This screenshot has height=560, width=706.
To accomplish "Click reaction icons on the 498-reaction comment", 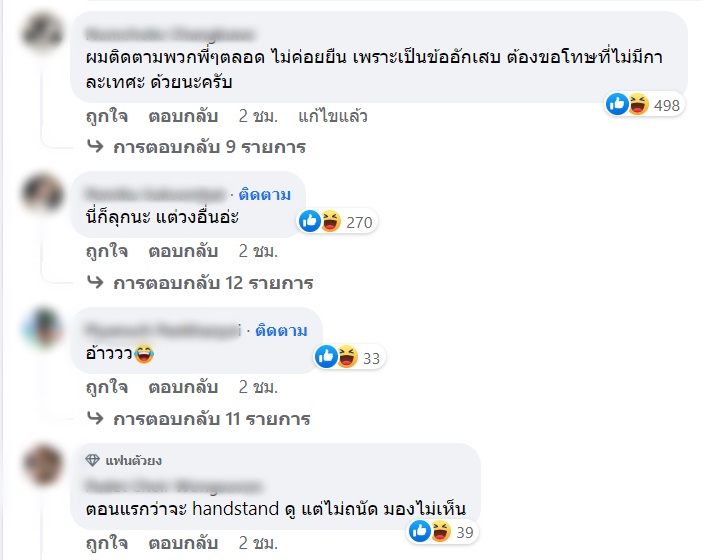I will [x=628, y=103].
